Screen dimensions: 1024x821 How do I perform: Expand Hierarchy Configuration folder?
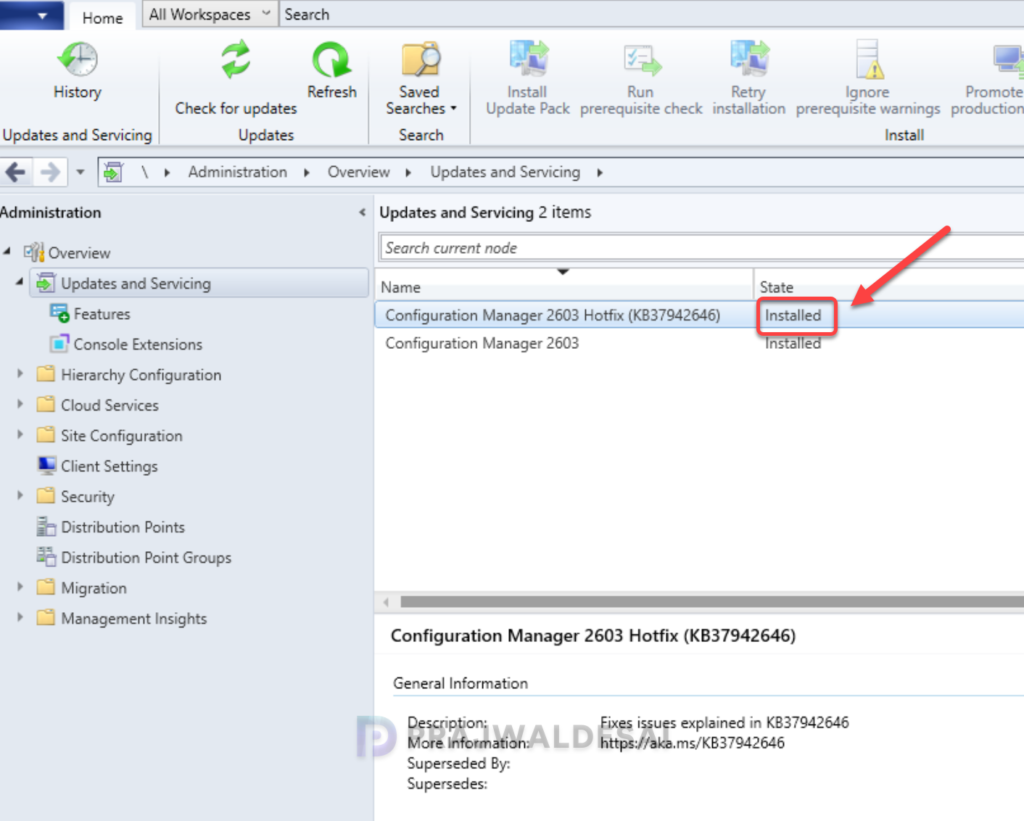coord(20,374)
